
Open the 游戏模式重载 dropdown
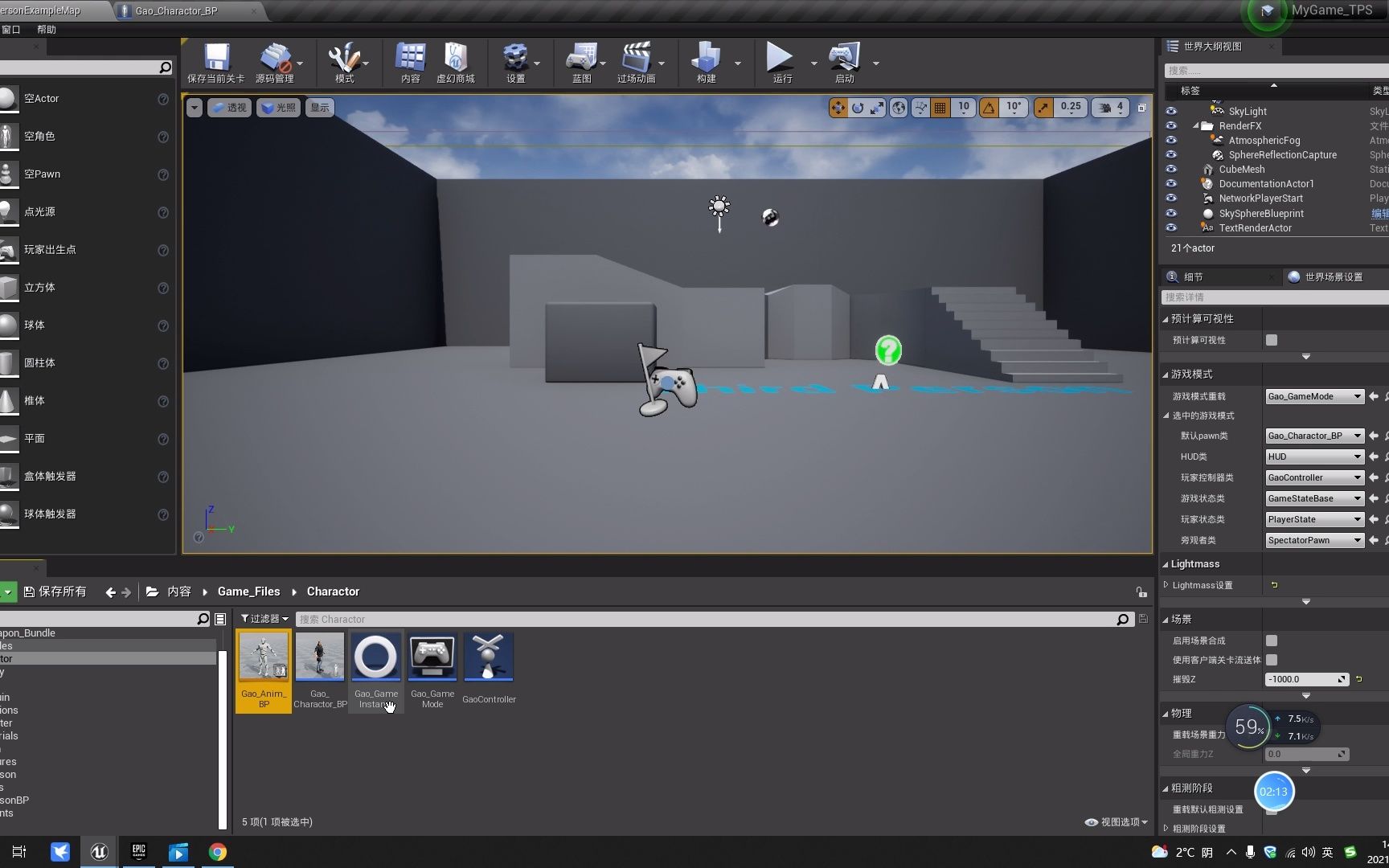tap(1313, 395)
